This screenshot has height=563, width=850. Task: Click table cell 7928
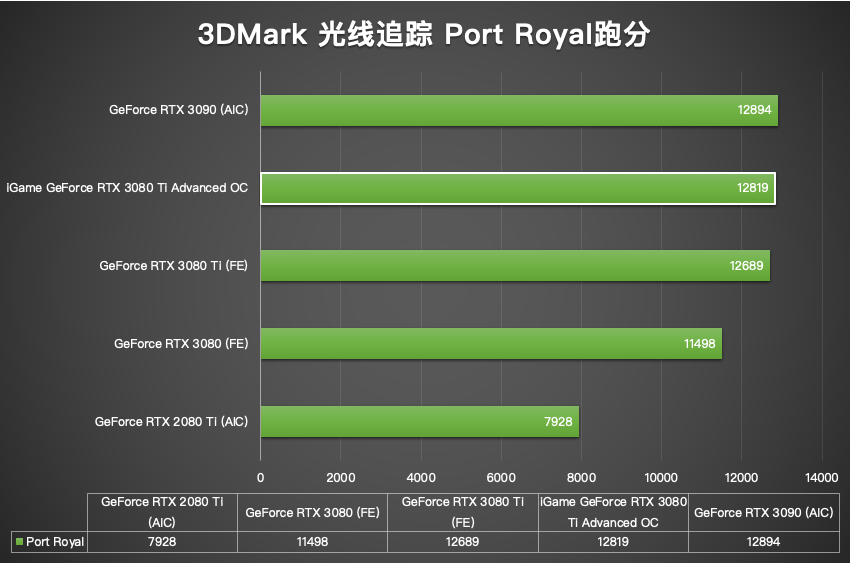[162, 542]
